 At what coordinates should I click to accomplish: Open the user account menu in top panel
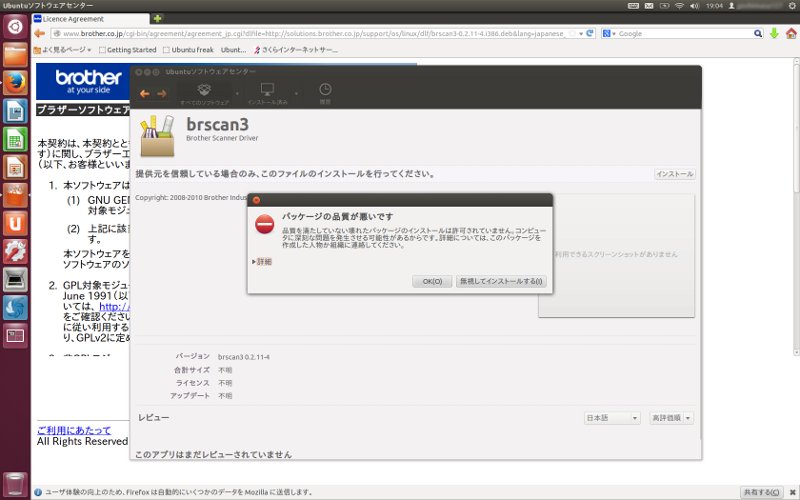click(757, 6)
